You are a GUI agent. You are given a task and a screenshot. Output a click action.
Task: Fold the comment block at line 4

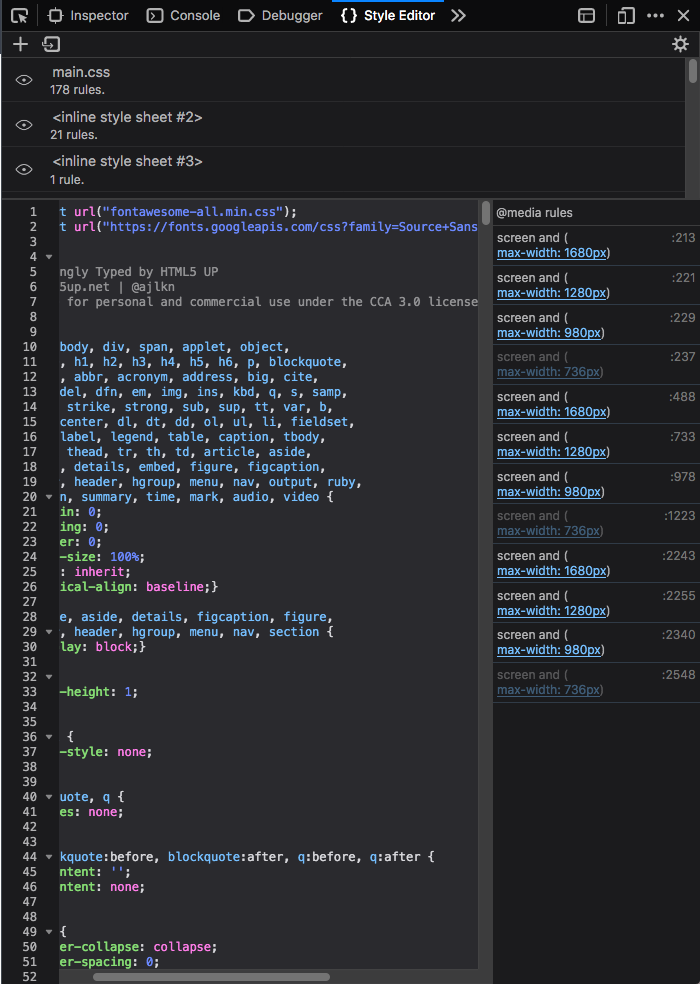click(48, 257)
